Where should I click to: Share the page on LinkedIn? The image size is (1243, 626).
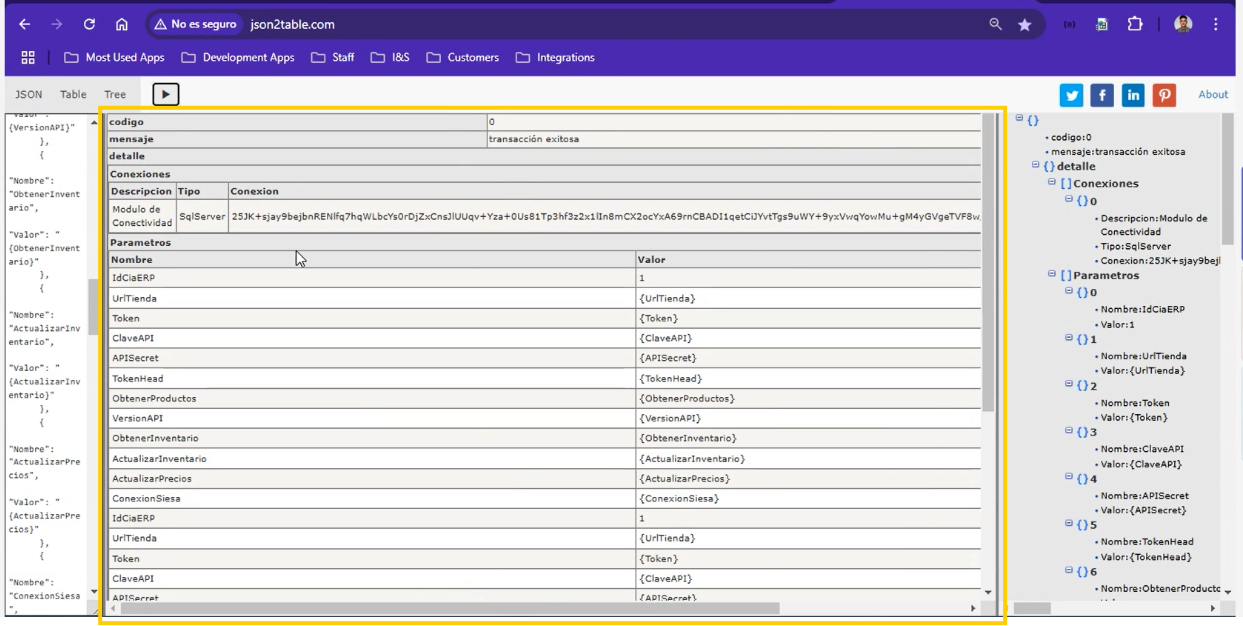[1133, 95]
